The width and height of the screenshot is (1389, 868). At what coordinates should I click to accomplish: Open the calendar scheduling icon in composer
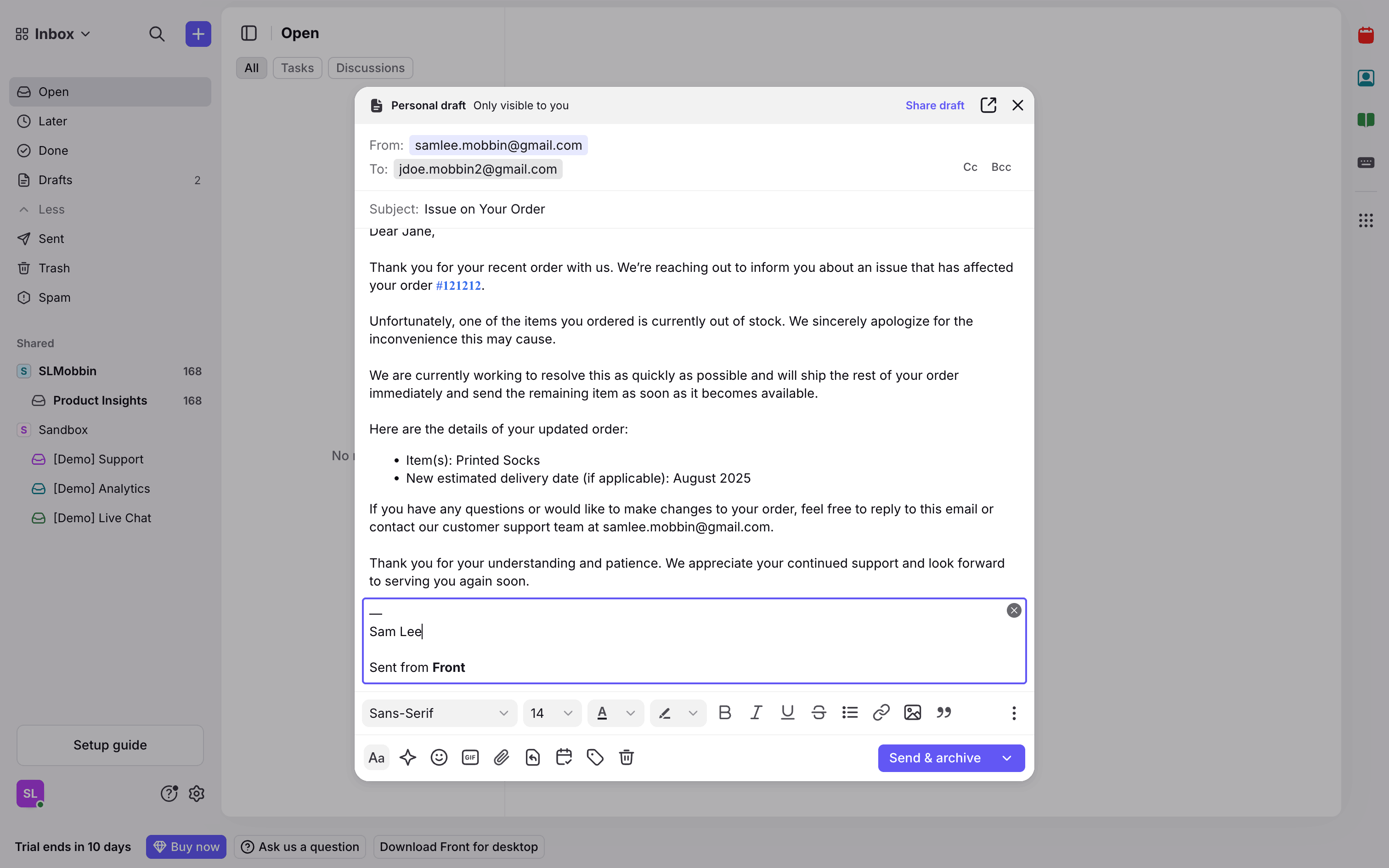pyautogui.click(x=564, y=757)
